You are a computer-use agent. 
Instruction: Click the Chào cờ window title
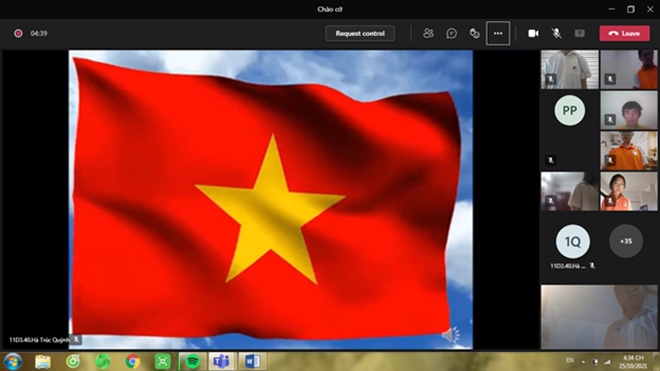click(330, 9)
